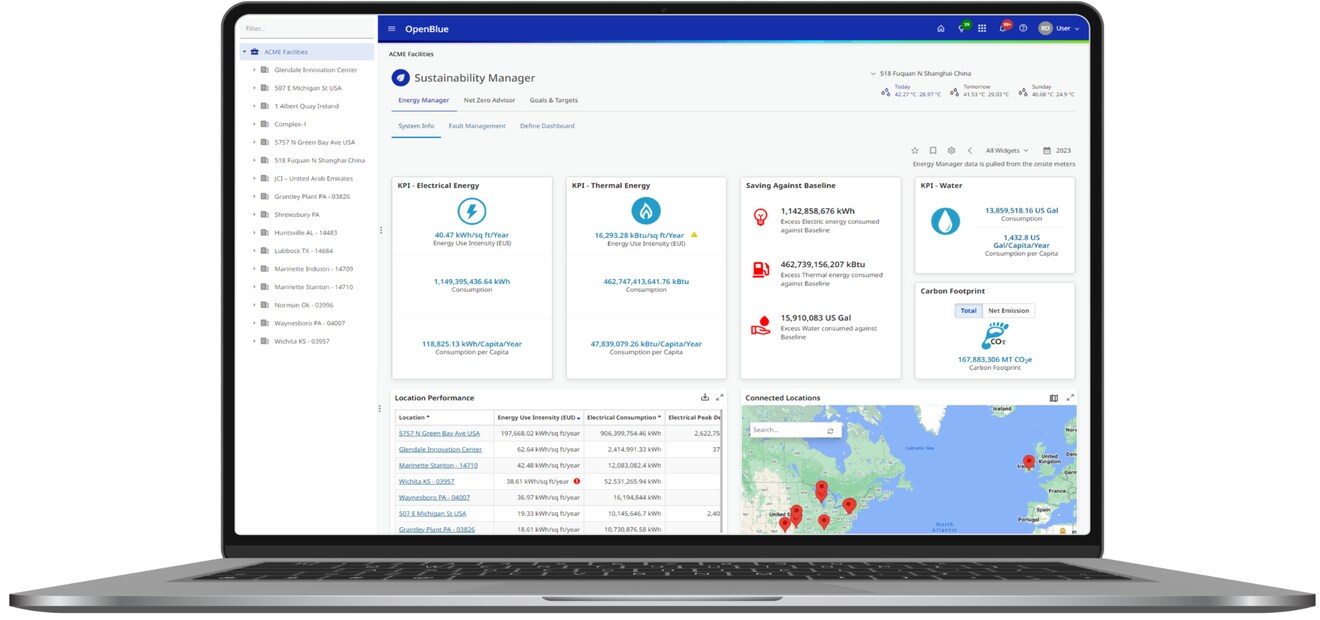Select Total in Carbon Footprint toggle
This screenshot has height=620, width=1320.
coord(968,311)
